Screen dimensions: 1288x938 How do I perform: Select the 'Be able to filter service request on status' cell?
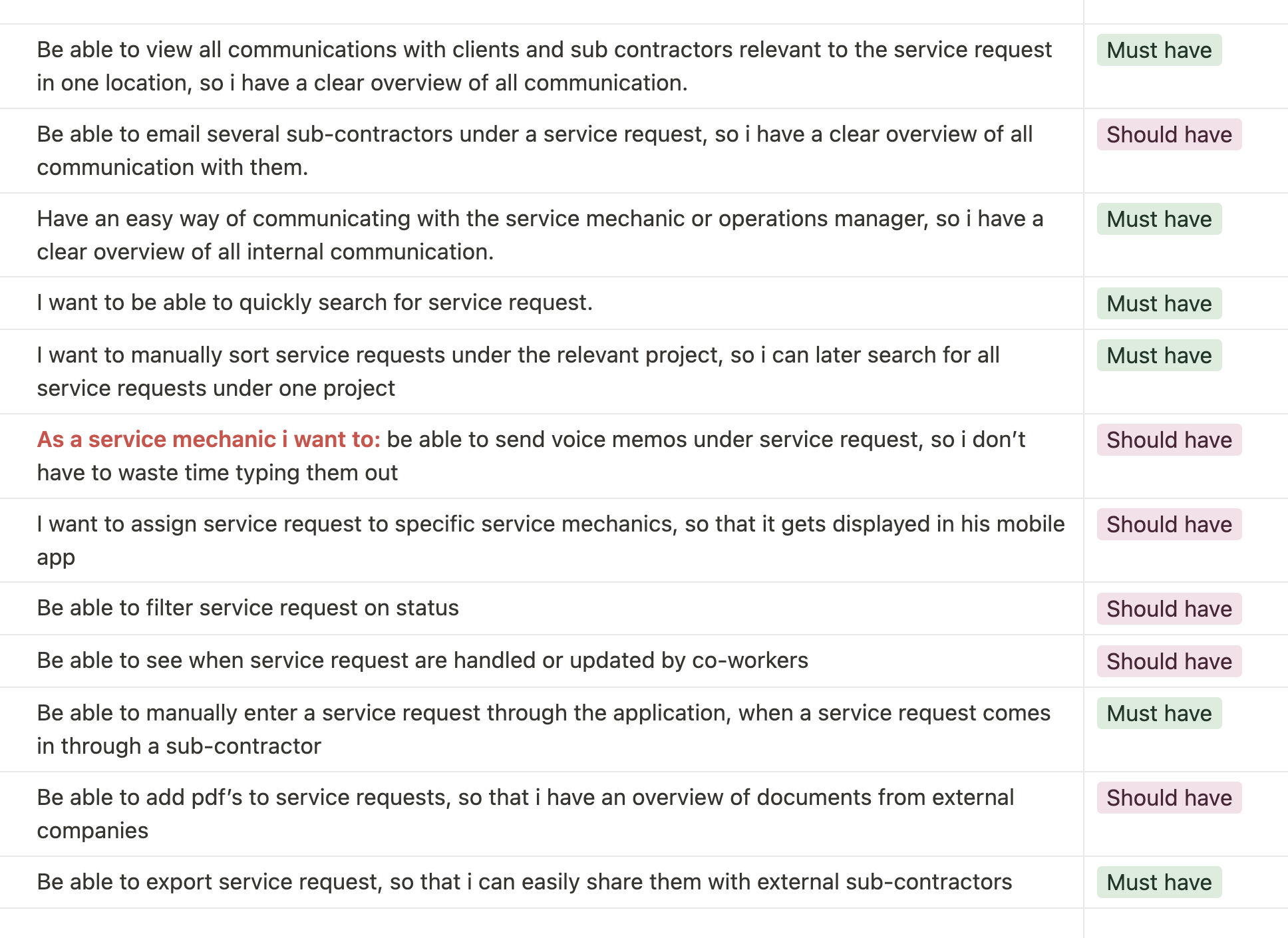[542, 609]
